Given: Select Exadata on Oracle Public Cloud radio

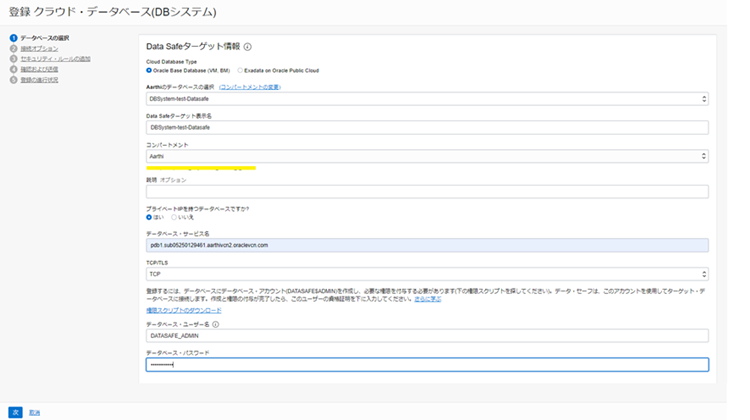Looking at the screenshot, I should click(x=242, y=71).
